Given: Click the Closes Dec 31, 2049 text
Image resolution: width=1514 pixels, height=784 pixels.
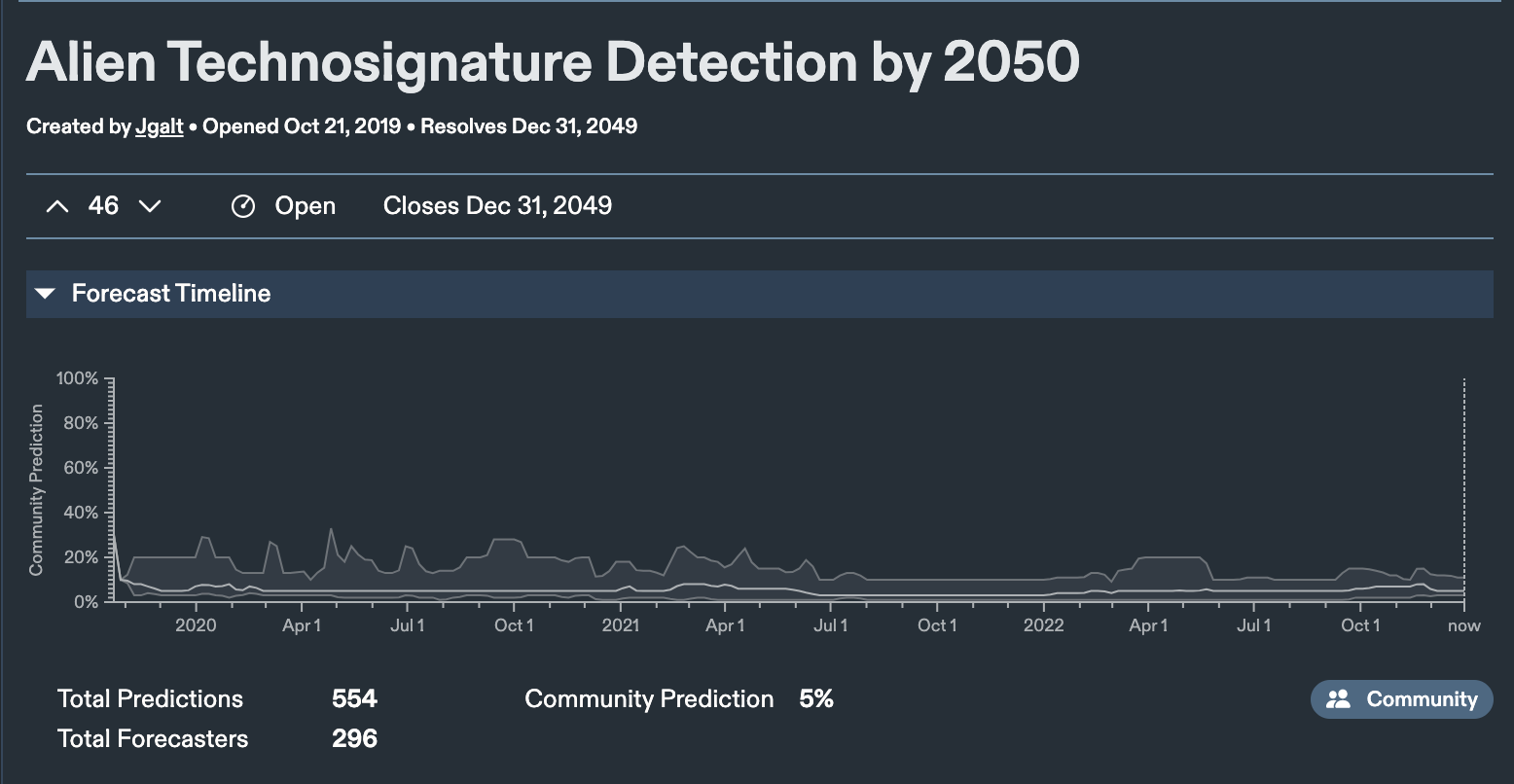Looking at the screenshot, I should click(x=497, y=206).
